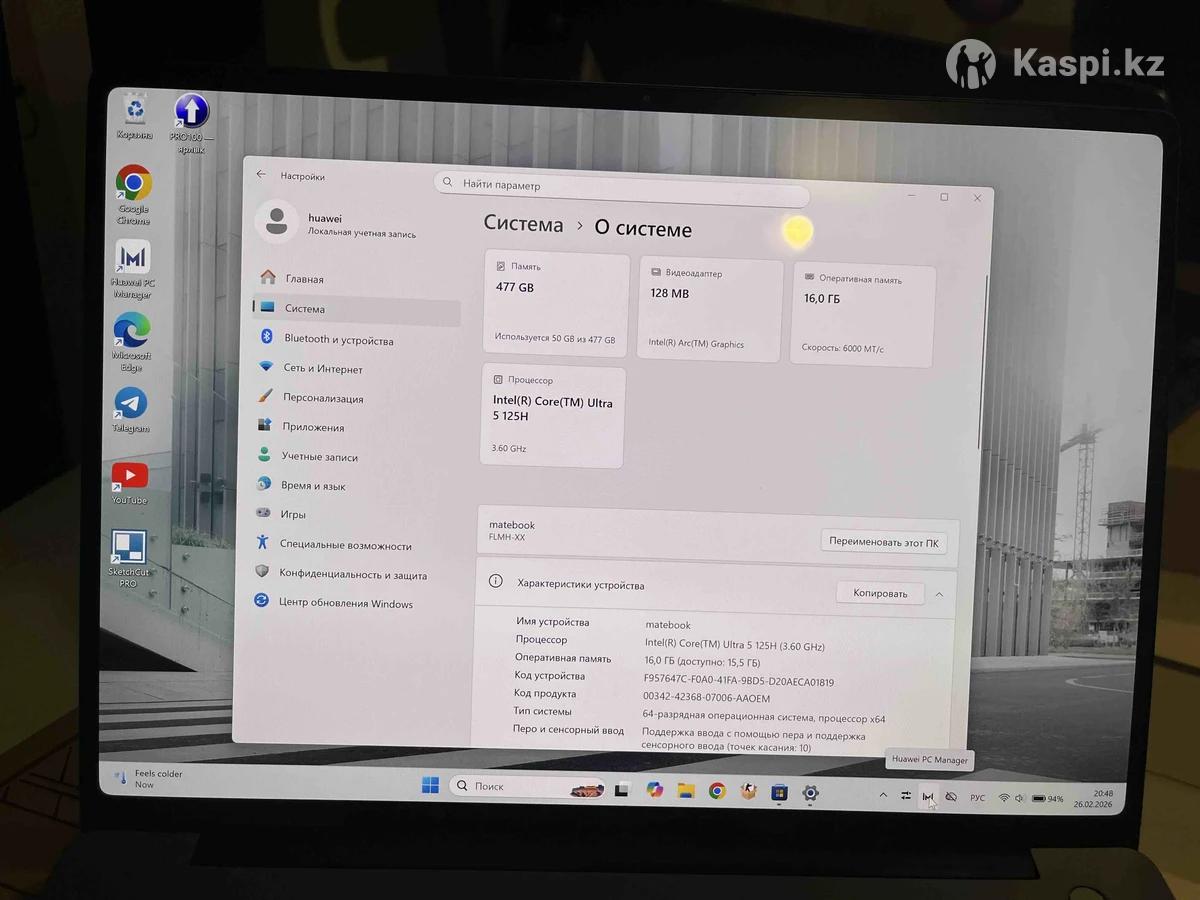The height and width of the screenshot is (900, 1200).
Task: Open the Recycle Bin (Корзина)
Action: click(x=134, y=110)
